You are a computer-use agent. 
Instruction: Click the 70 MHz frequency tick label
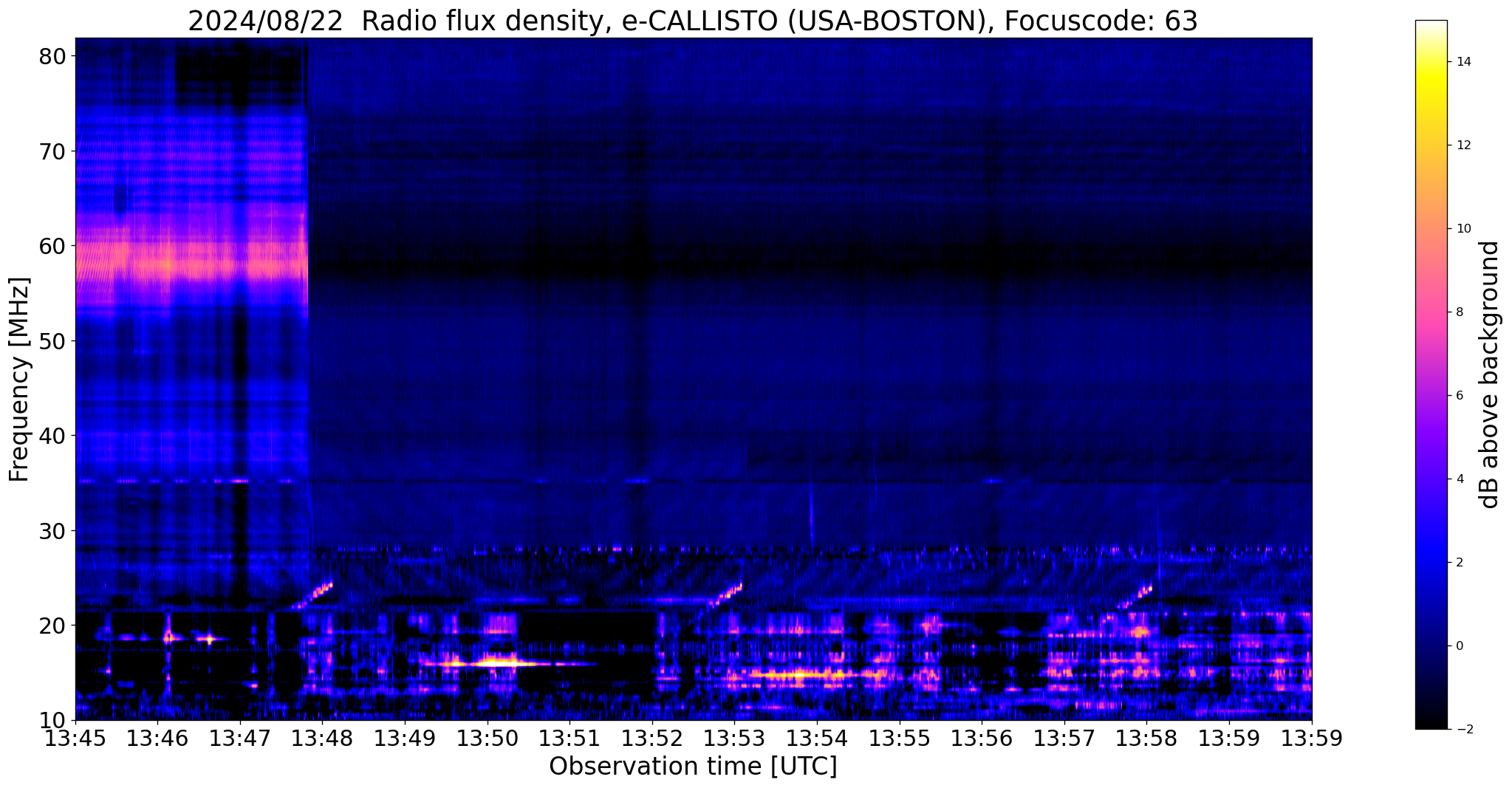click(54, 151)
